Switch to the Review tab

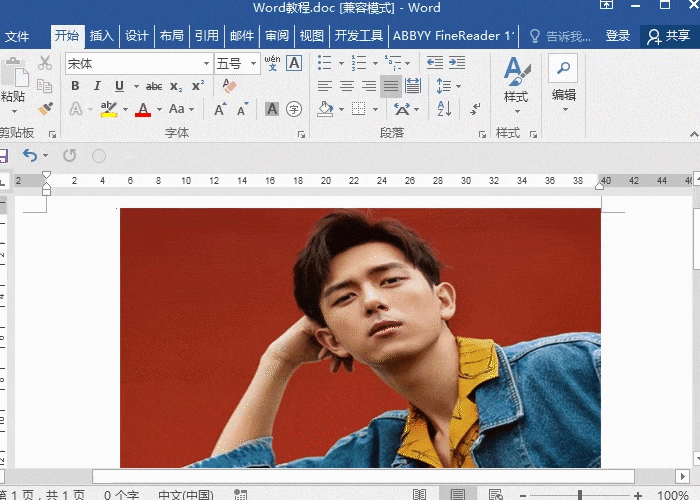(x=277, y=36)
